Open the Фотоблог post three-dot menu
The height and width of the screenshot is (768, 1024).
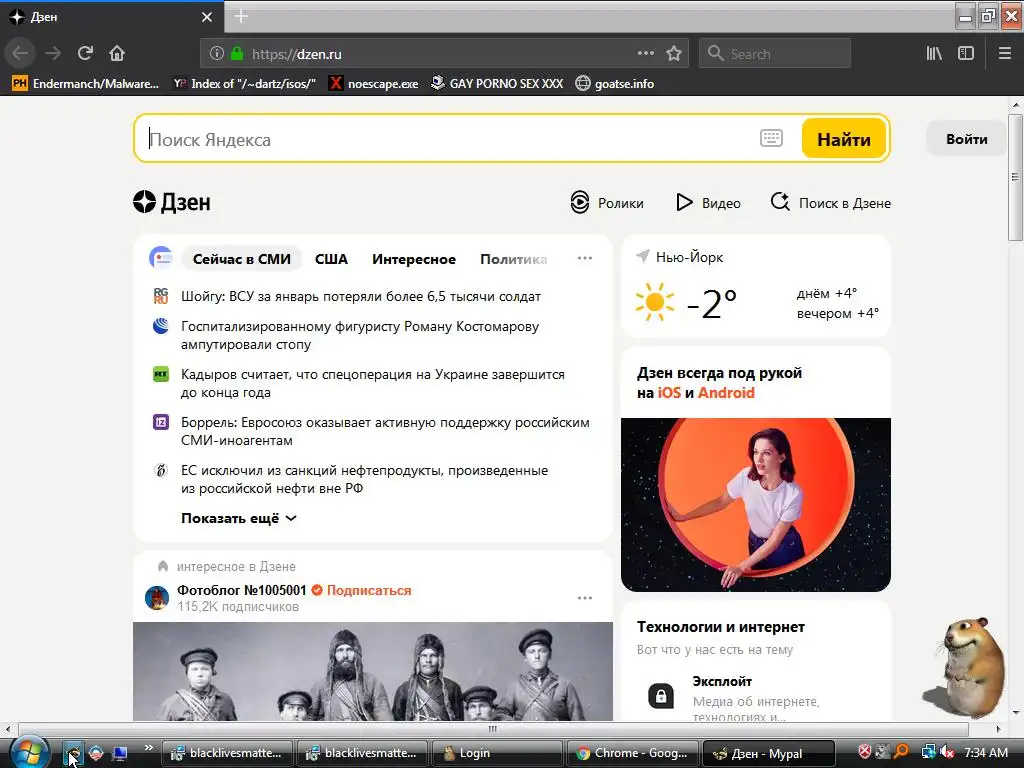point(584,598)
